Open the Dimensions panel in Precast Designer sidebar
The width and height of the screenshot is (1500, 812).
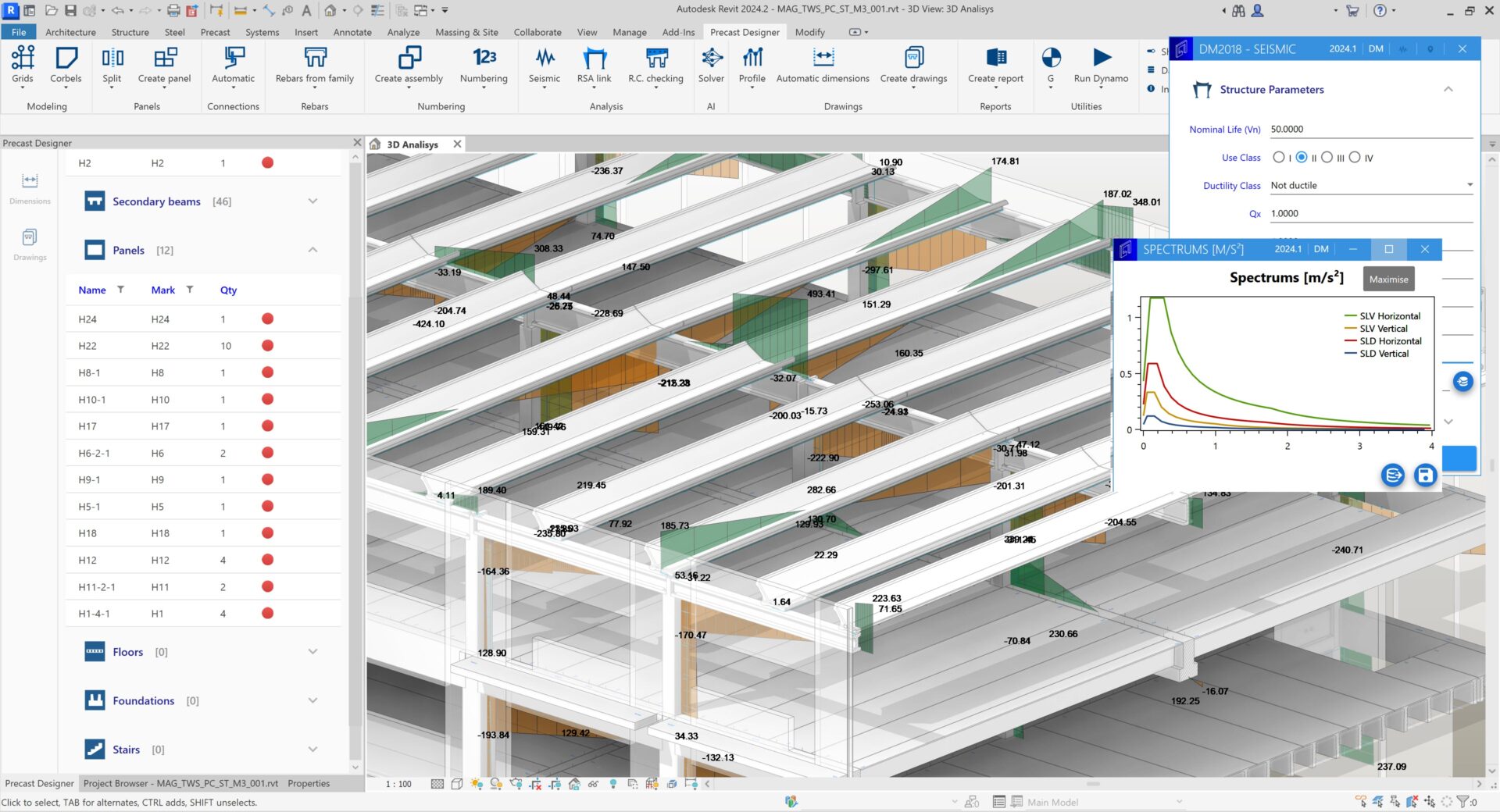pos(29,187)
